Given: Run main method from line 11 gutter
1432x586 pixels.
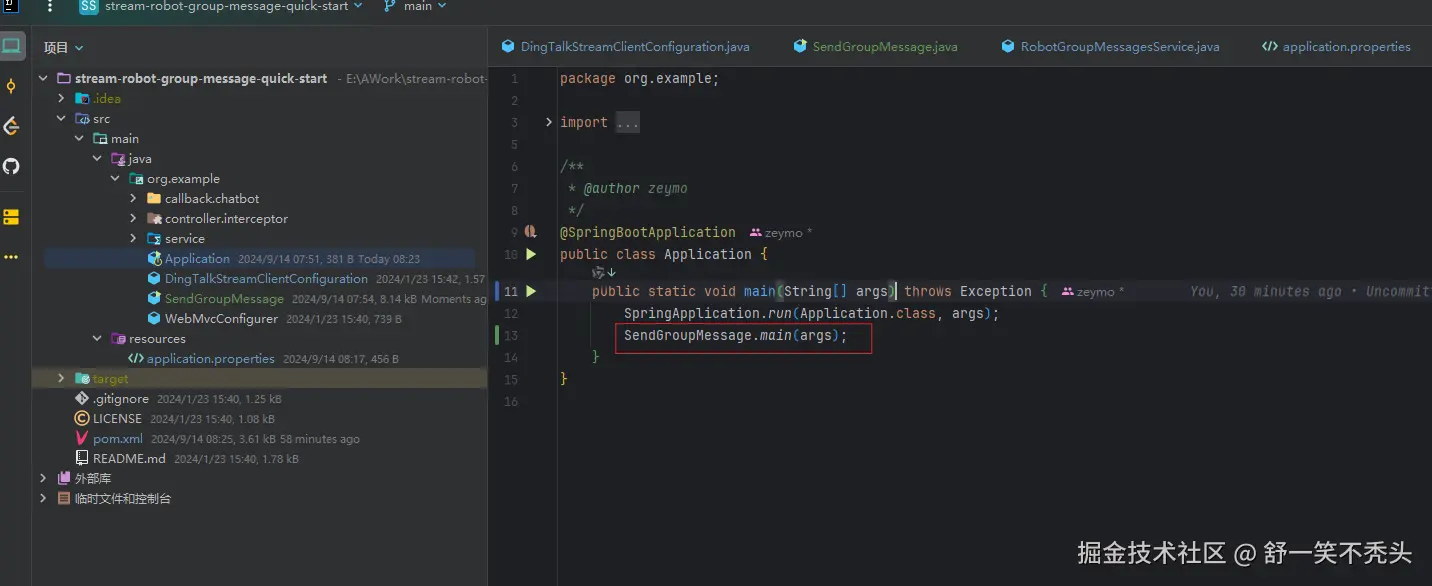Looking at the screenshot, I should point(531,291).
